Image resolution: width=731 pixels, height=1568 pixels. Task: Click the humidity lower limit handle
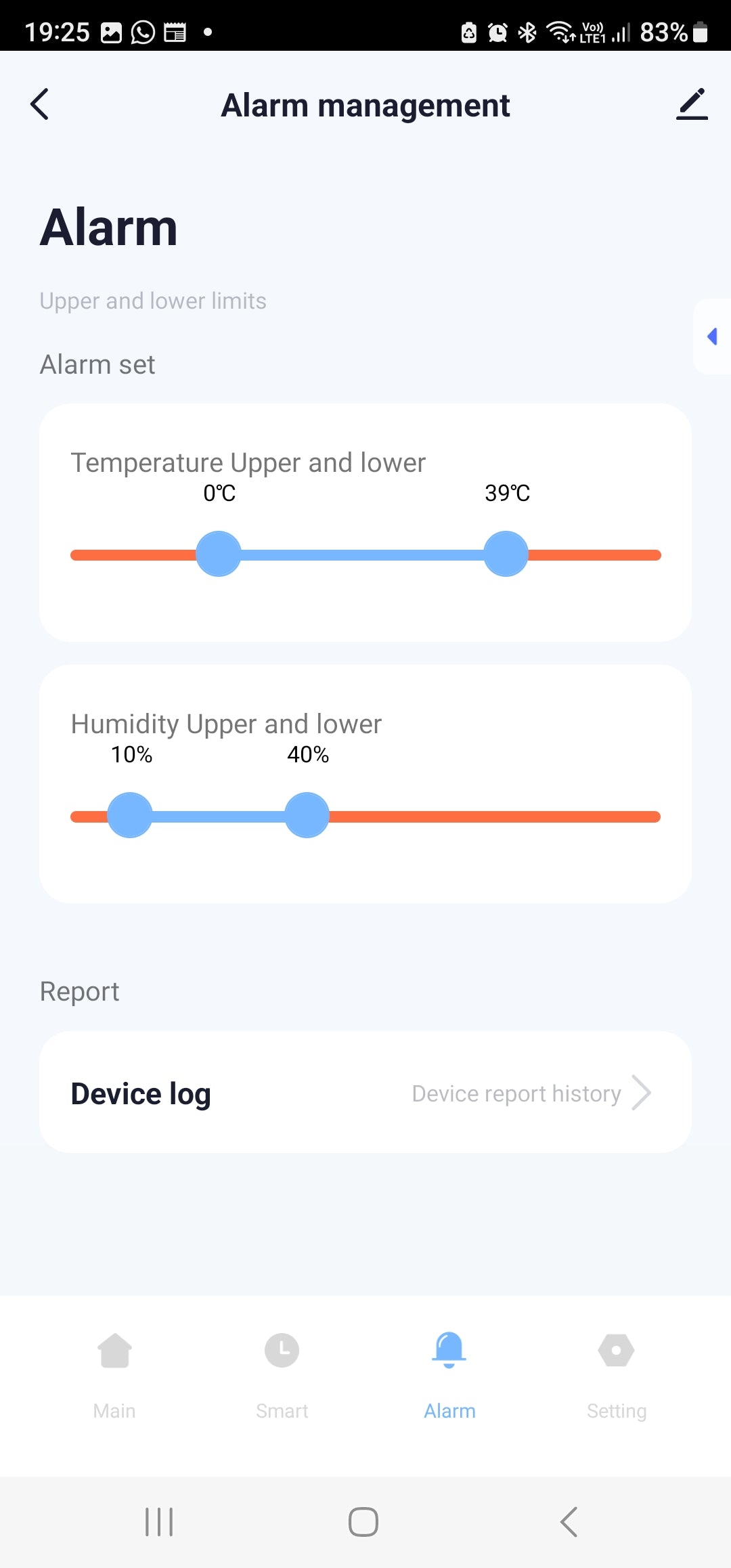coord(130,816)
